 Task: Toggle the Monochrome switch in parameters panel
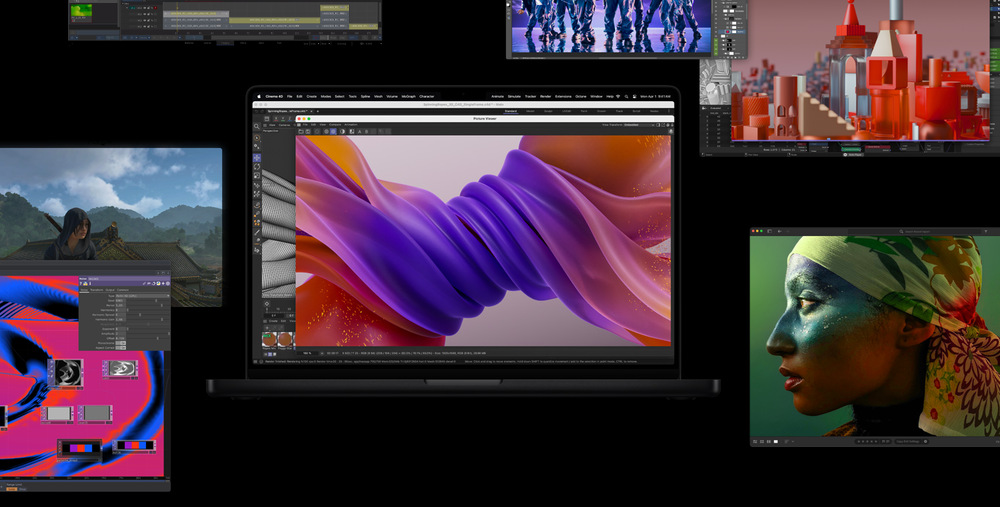click(x=121, y=343)
